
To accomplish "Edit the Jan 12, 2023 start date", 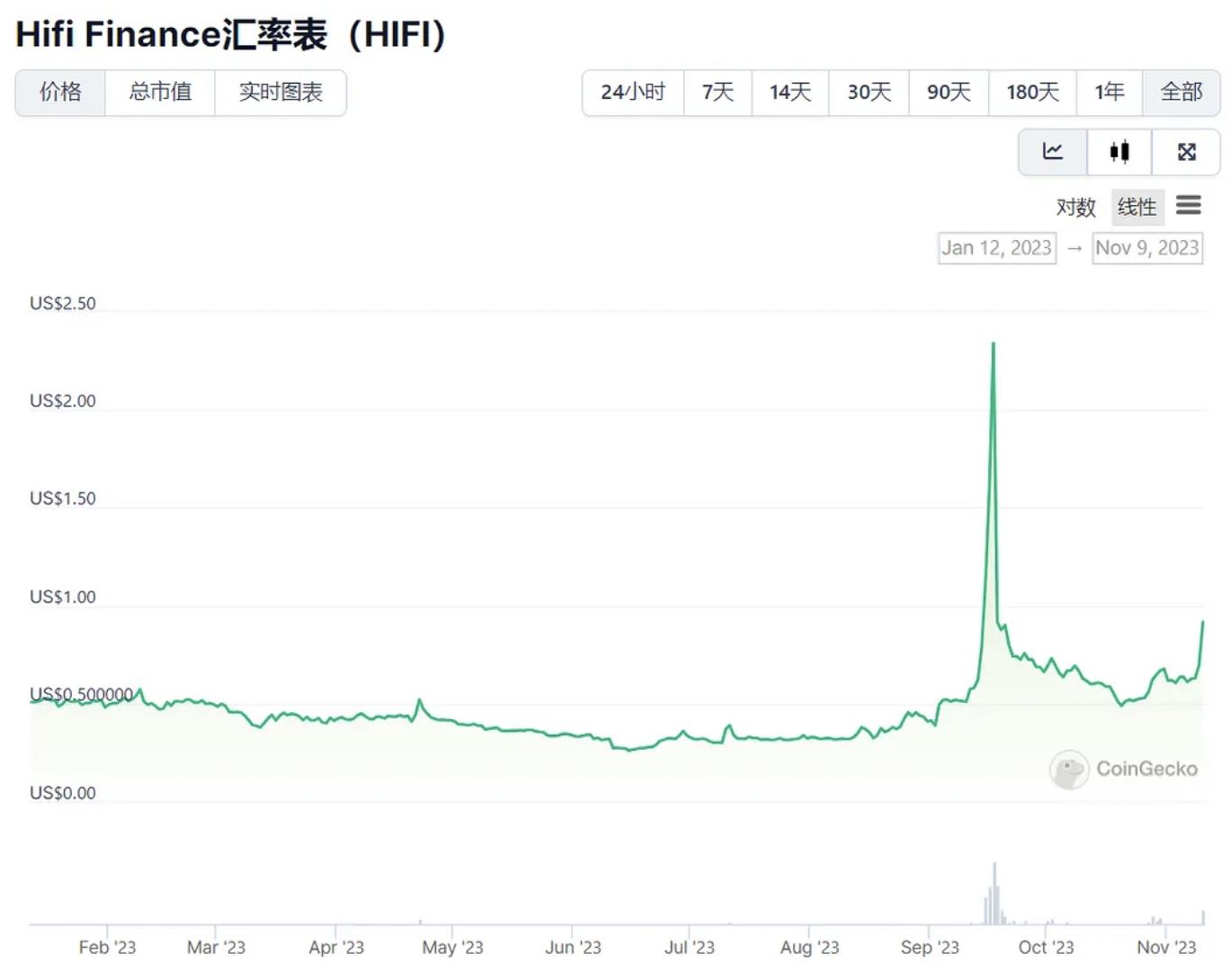I will pos(996,248).
